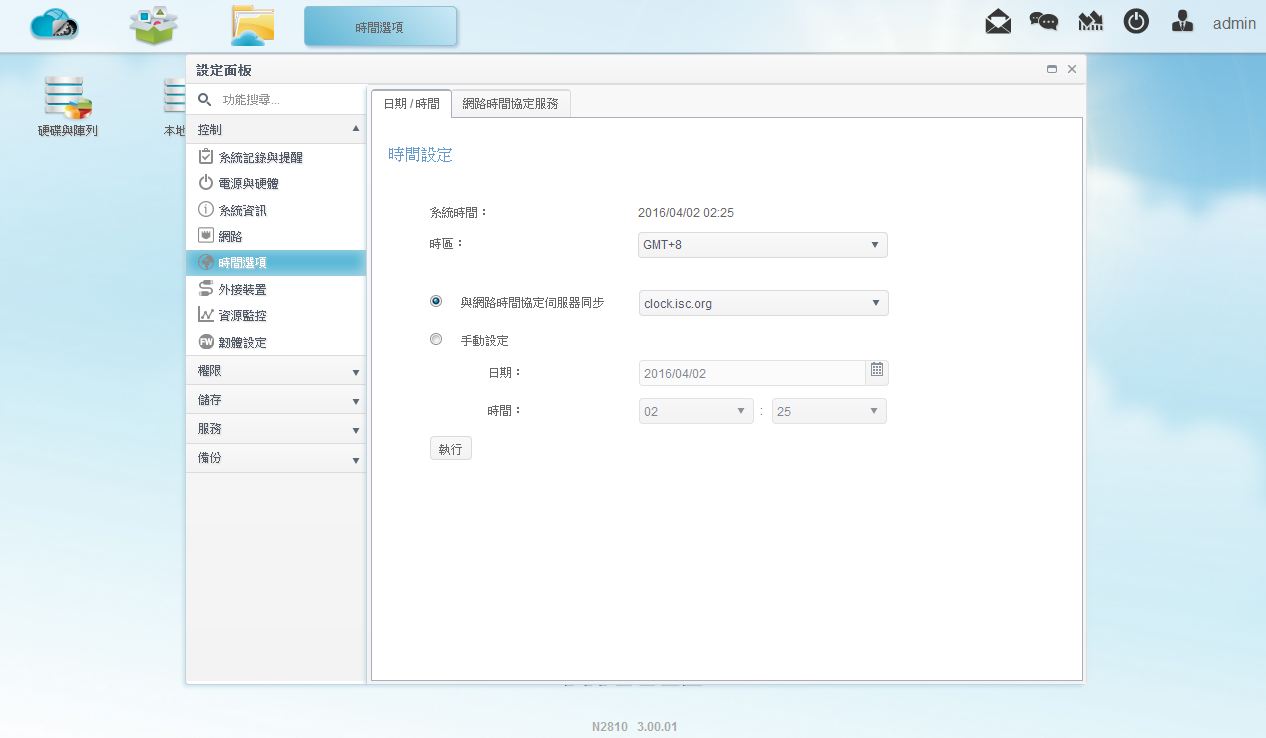Open 韌體設定 in sidebar
The width and height of the screenshot is (1266, 738).
point(276,342)
